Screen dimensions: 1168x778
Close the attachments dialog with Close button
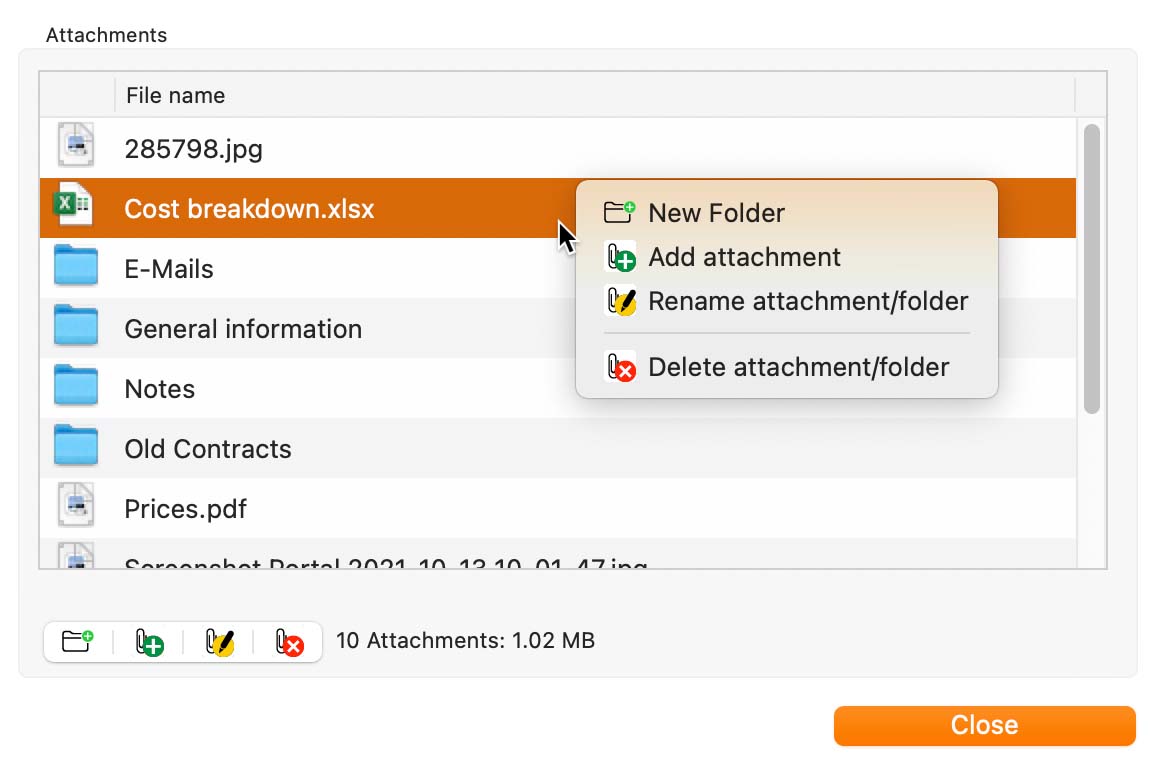(984, 725)
